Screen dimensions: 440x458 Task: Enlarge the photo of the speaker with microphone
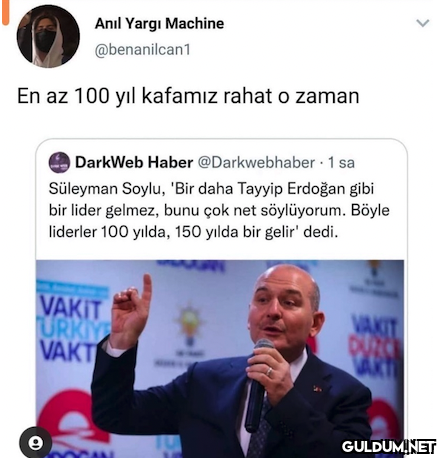click(x=220, y=359)
